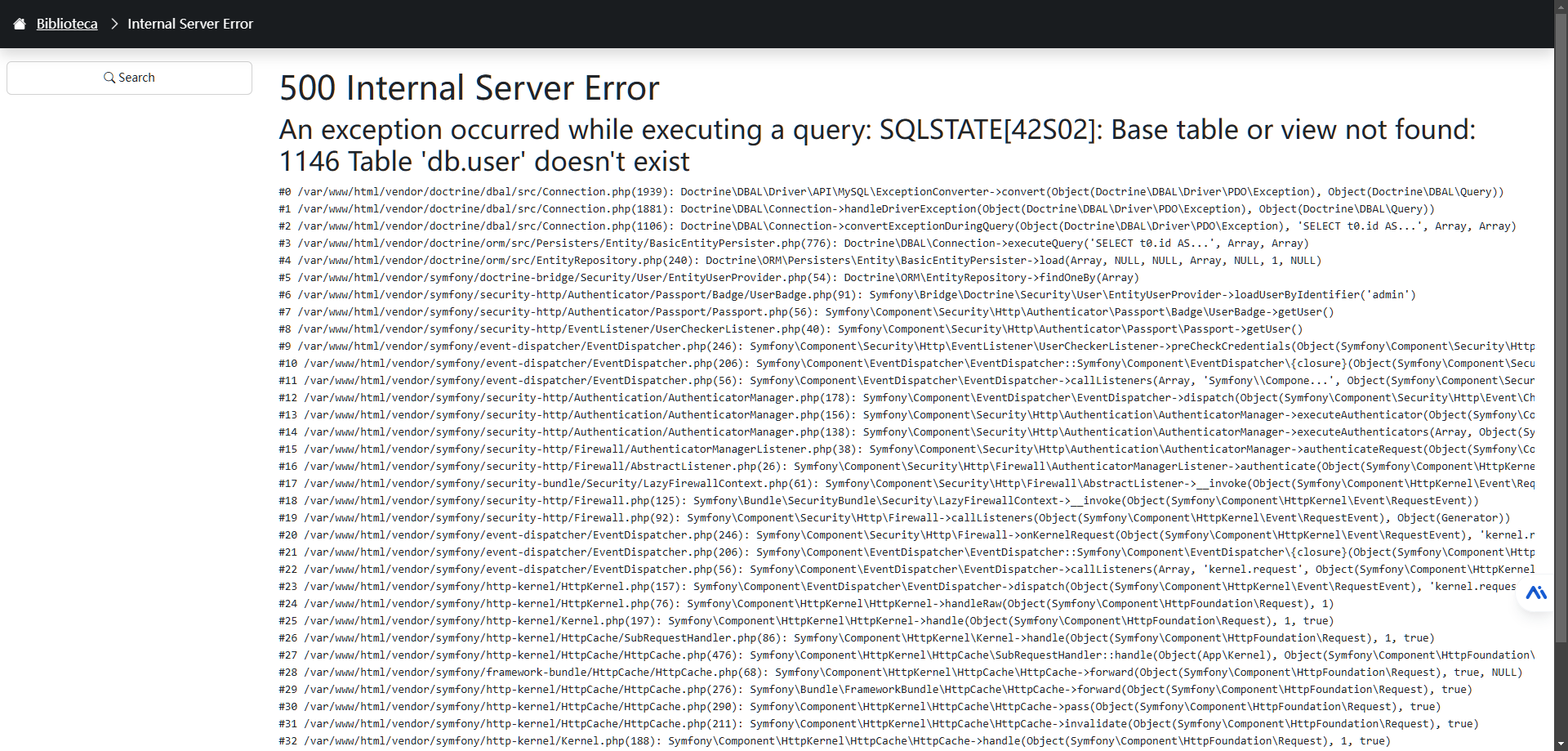
Task: Click the vertical scrollbar thumb
Action: [x=1561, y=327]
